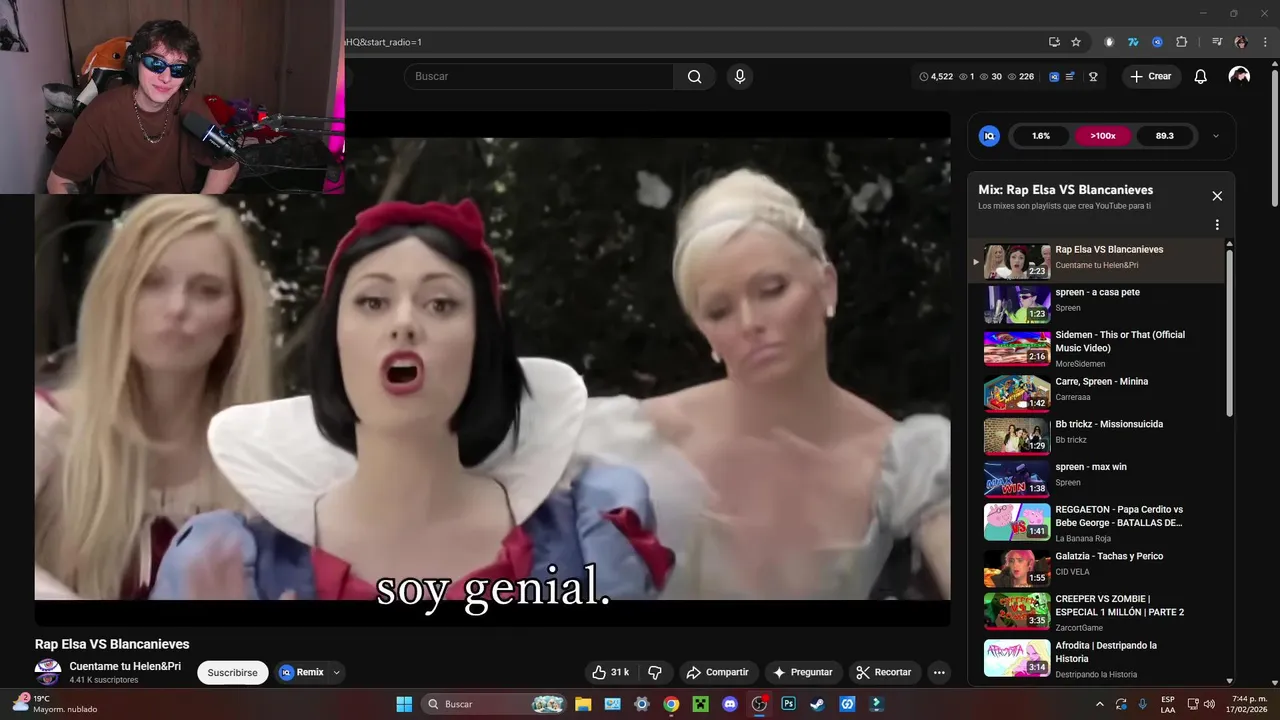Image resolution: width=1280 pixels, height=720 pixels.
Task: Open Chrome media controls icon
Action: [1217, 42]
